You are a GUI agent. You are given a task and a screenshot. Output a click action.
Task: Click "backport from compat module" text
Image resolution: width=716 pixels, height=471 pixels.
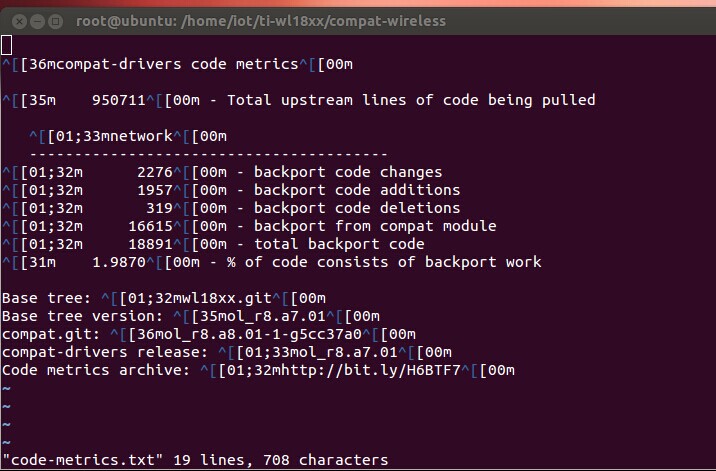click(x=375, y=226)
